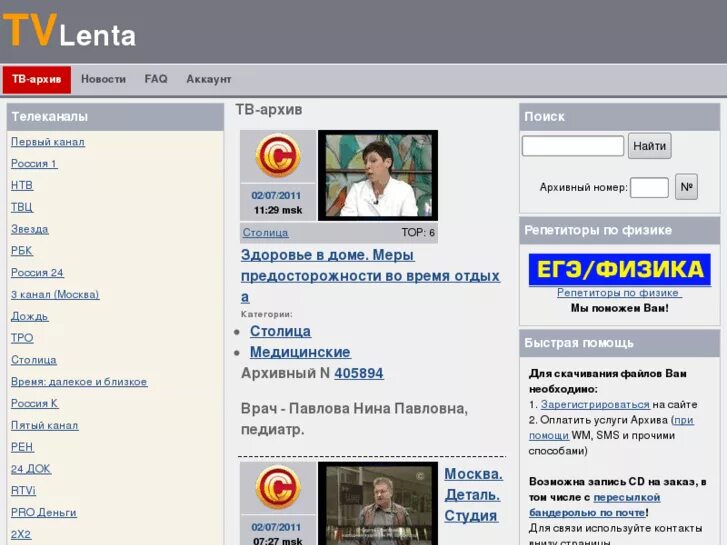Screen dimensions: 727x545
Task: Open the РБК channel
Action: [x=22, y=251]
